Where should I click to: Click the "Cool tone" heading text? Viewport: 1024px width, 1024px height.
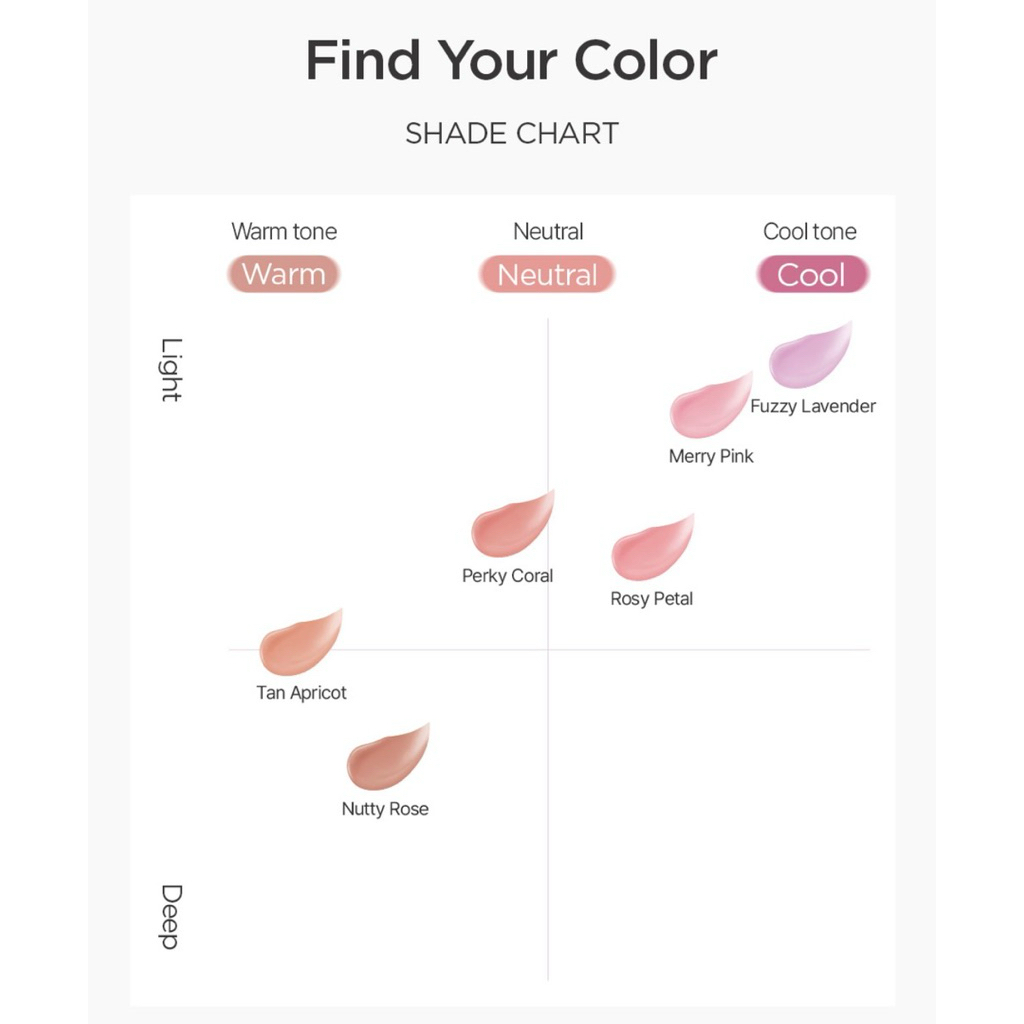[810, 232]
